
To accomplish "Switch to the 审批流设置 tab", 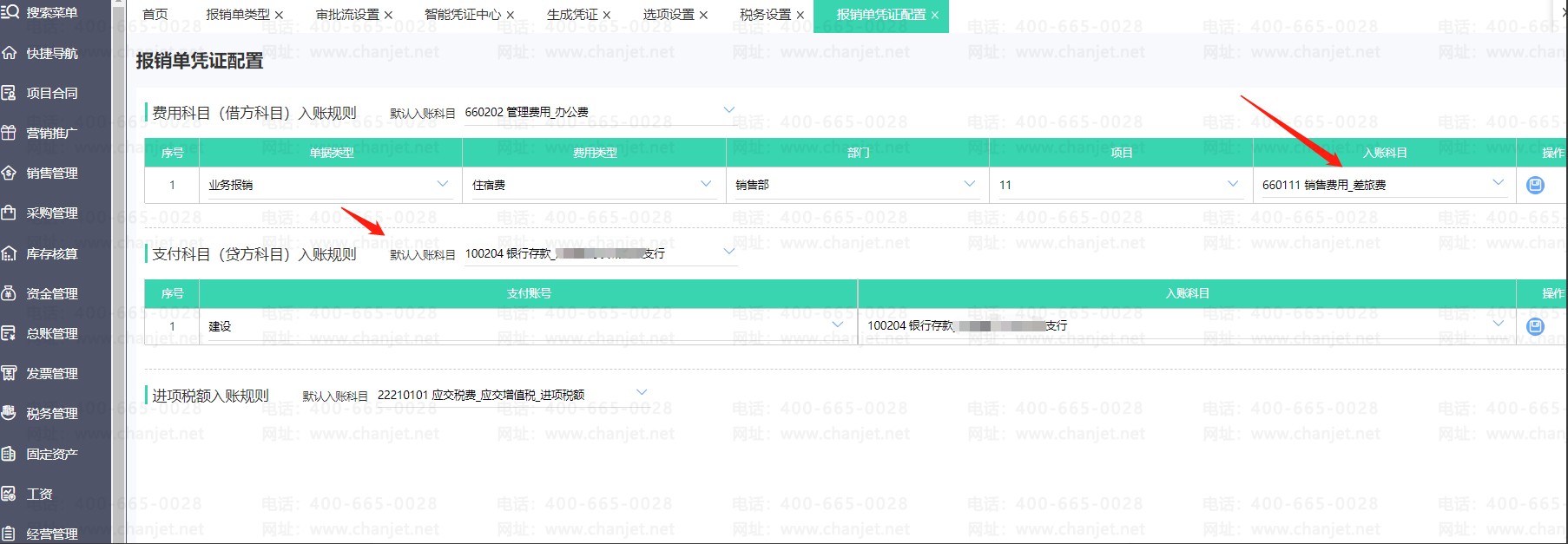I will coord(347,15).
